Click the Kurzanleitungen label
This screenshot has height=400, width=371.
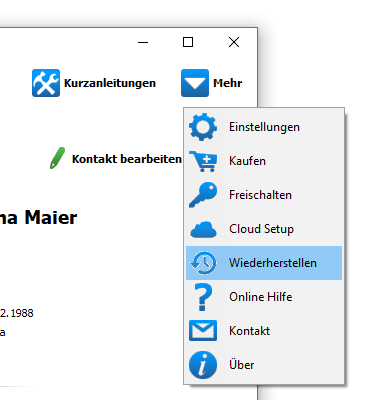pos(110,83)
